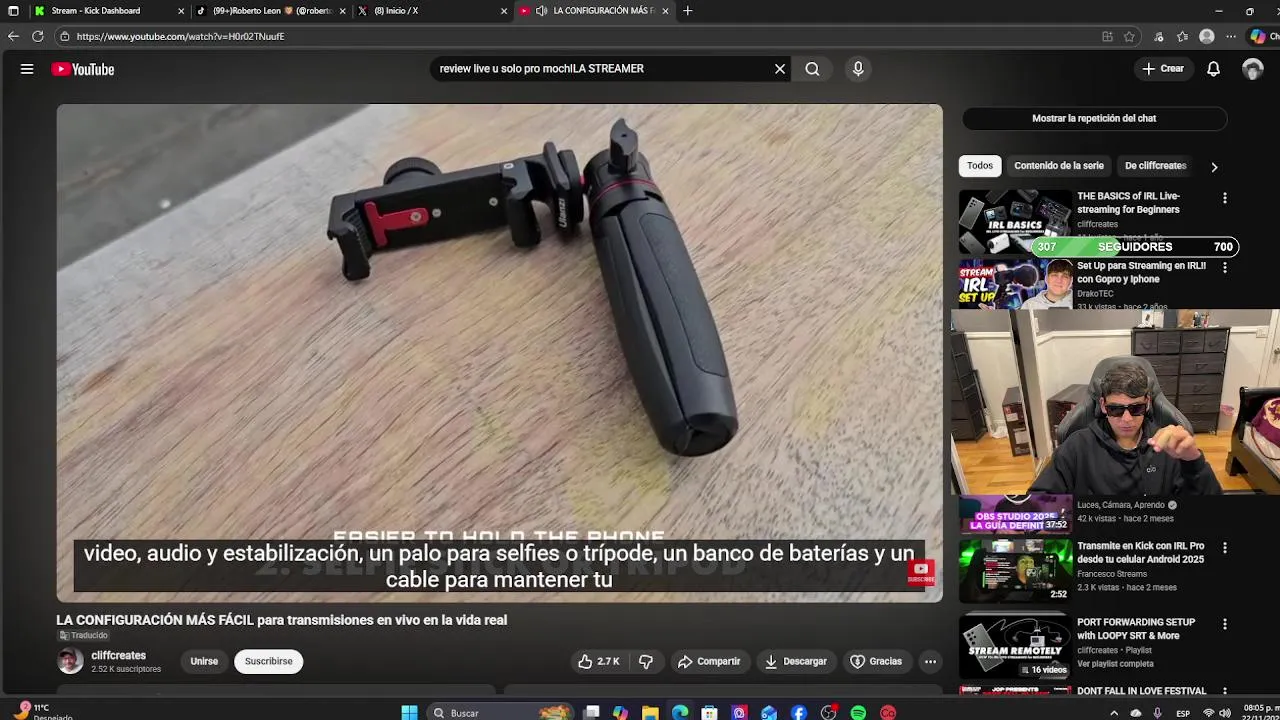1280x720 pixels.
Task: Click Ver playlist completa link
Action: click(1115, 664)
